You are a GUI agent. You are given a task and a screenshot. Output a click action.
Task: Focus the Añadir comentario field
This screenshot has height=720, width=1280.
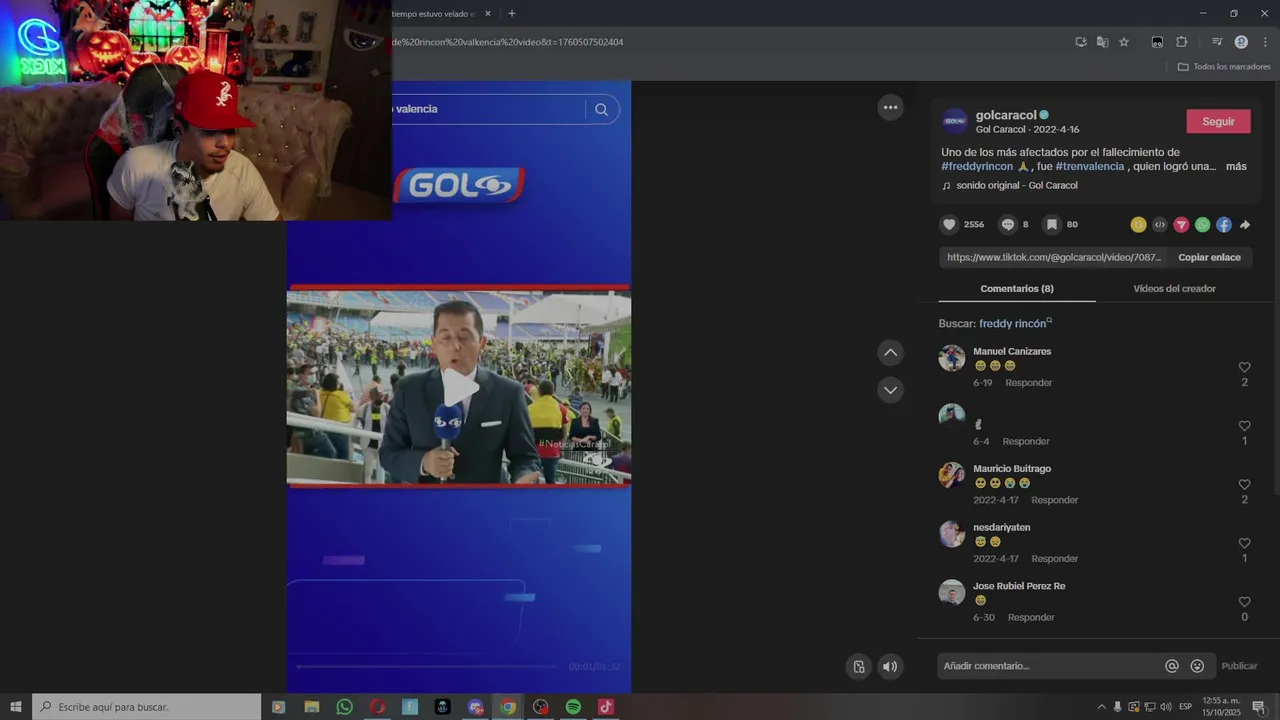[1050, 666]
